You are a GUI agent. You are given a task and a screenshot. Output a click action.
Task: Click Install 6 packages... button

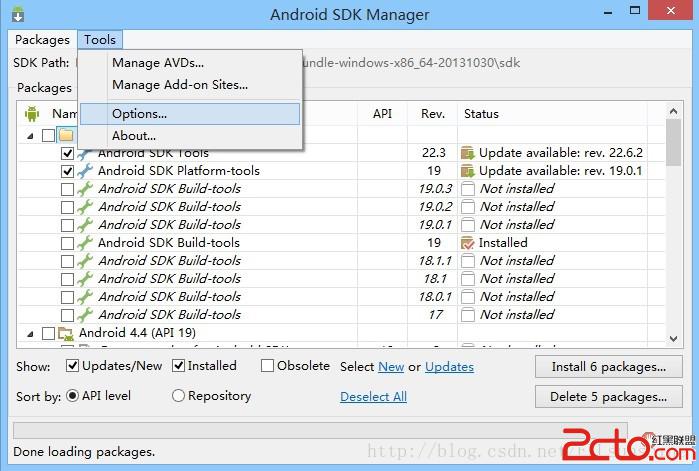pos(609,367)
